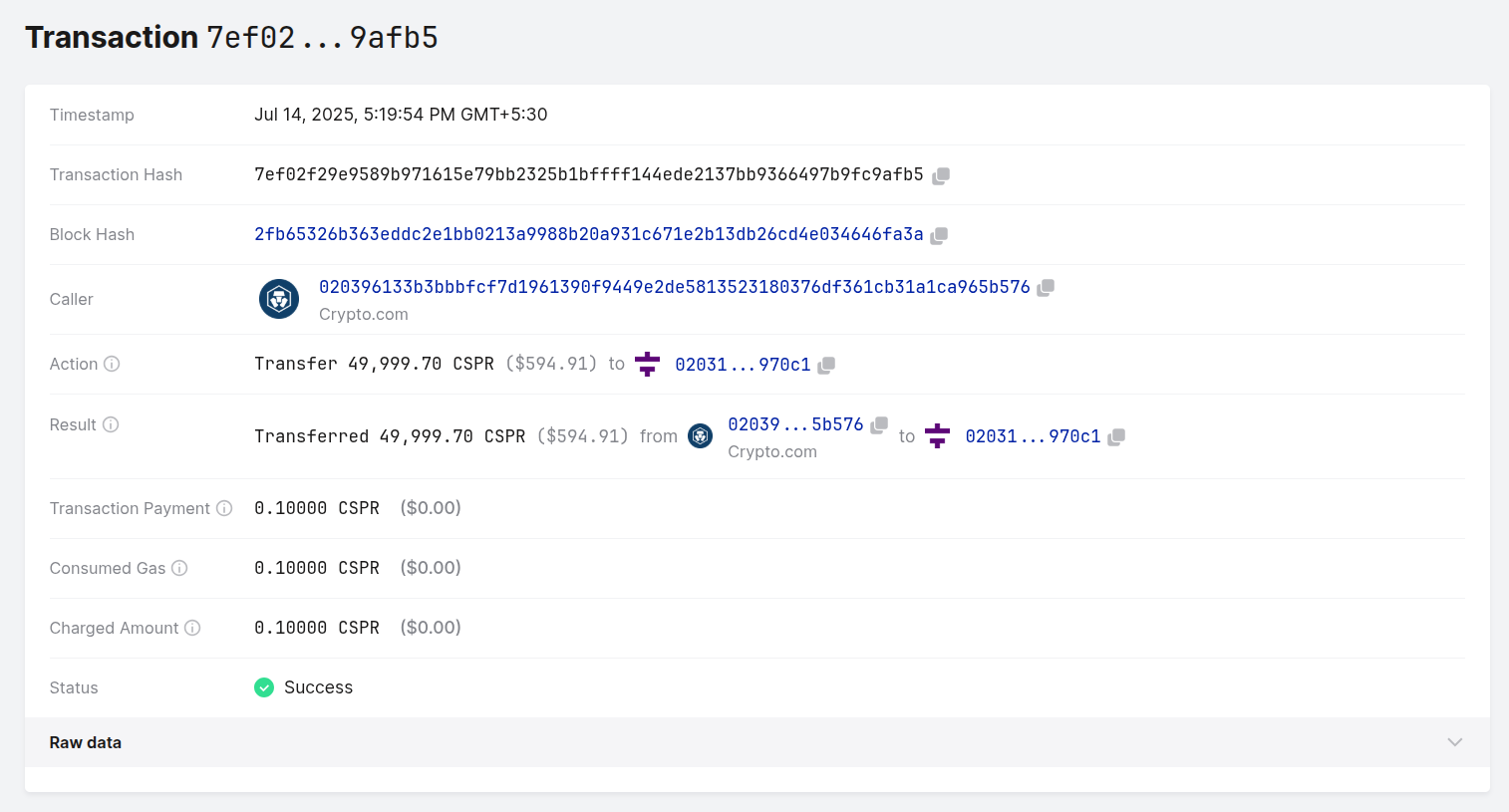
Task: Open 02039...5b576 sender link in Result row
Action: pyautogui.click(x=795, y=424)
